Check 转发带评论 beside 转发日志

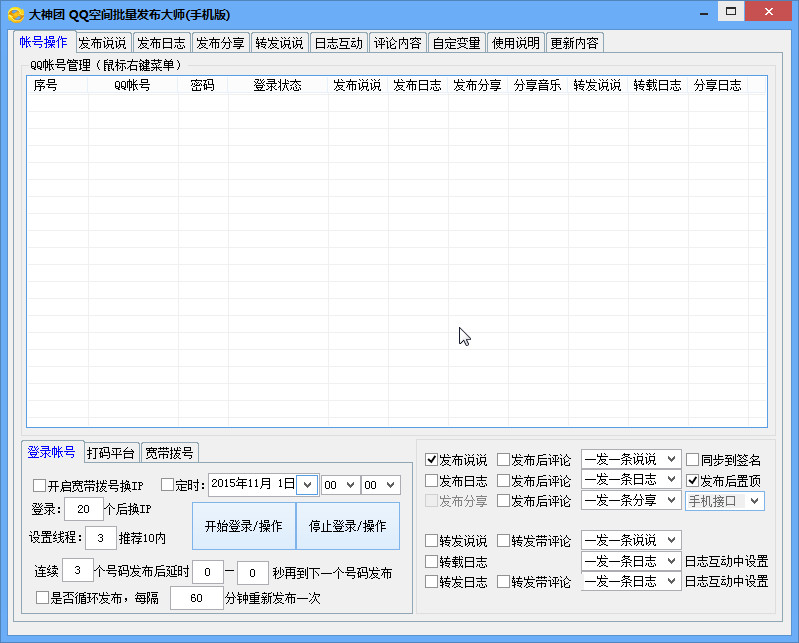click(503, 581)
